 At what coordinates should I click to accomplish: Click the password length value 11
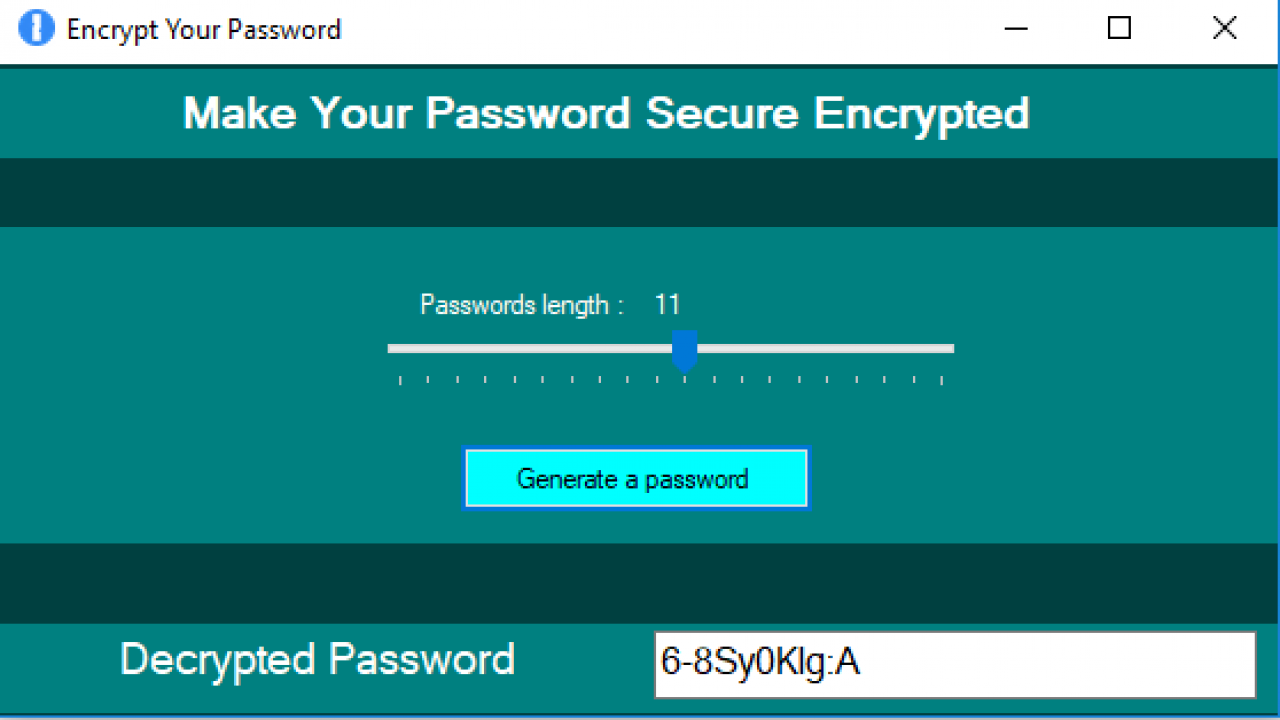[x=667, y=304]
